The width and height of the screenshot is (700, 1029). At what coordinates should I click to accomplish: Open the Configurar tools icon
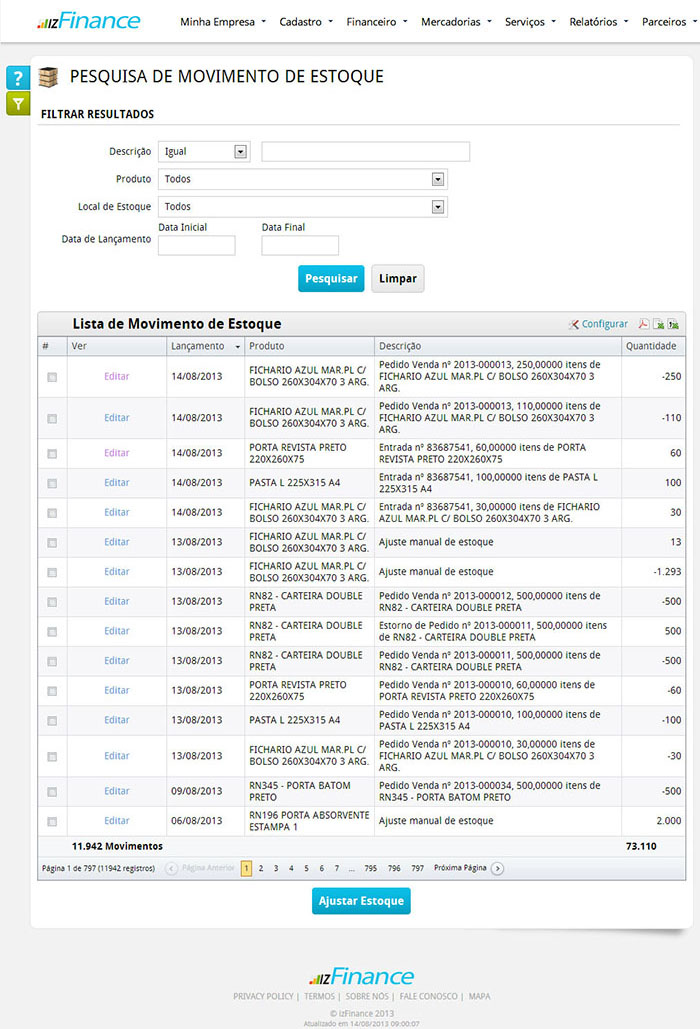point(574,324)
